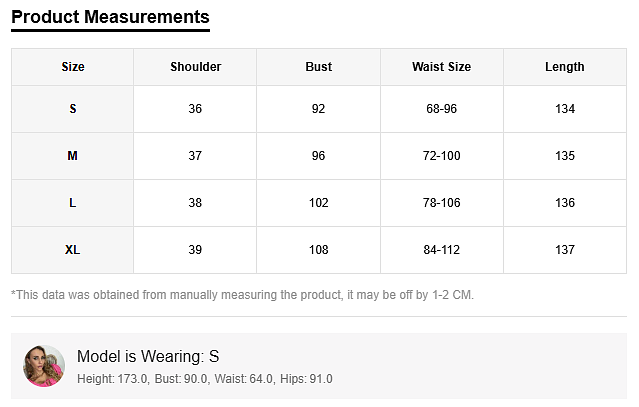Click shoulder value 36 for size S
The image size is (639, 407).
(195, 109)
